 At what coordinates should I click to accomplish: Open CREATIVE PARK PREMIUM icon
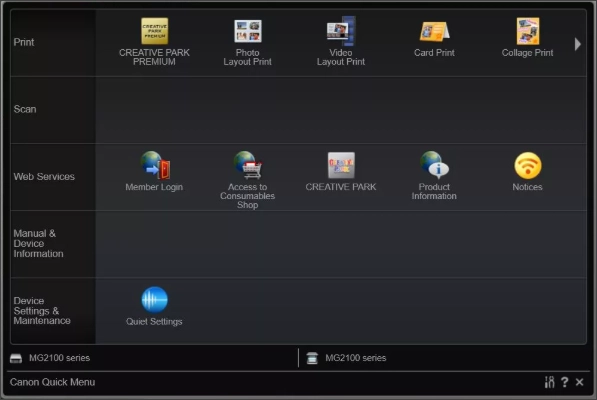154,31
